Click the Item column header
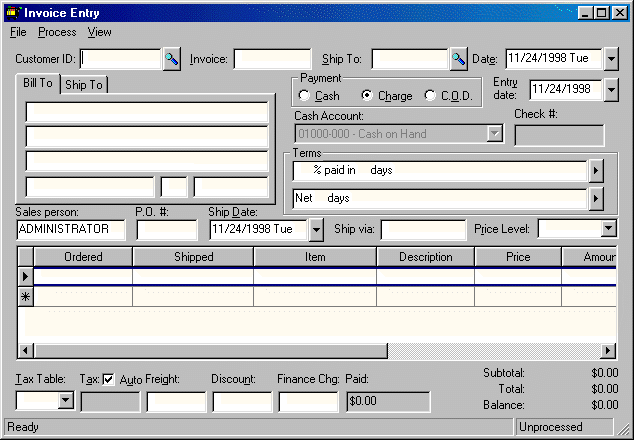The height and width of the screenshot is (441, 635). tap(315, 257)
